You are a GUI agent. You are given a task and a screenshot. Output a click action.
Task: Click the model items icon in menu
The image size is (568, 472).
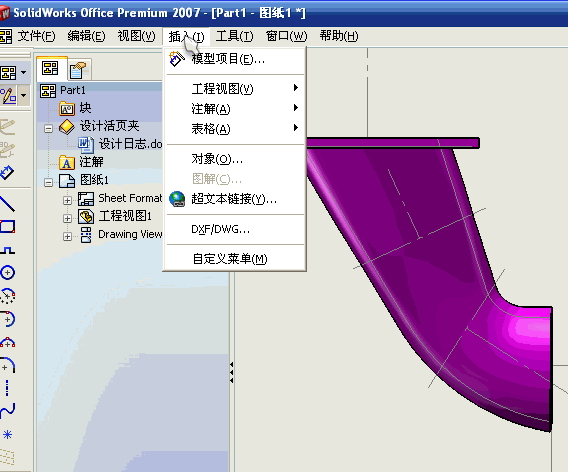[x=177, y=59]
